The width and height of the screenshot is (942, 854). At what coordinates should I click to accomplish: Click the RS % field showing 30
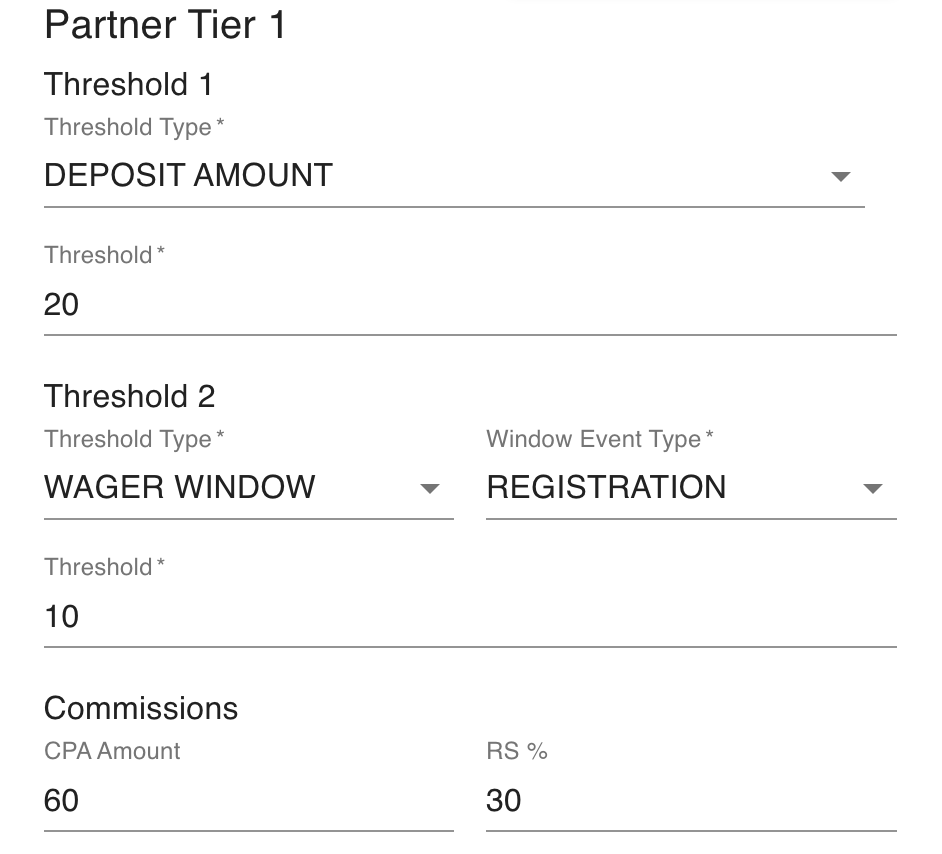tap(690, 800)
